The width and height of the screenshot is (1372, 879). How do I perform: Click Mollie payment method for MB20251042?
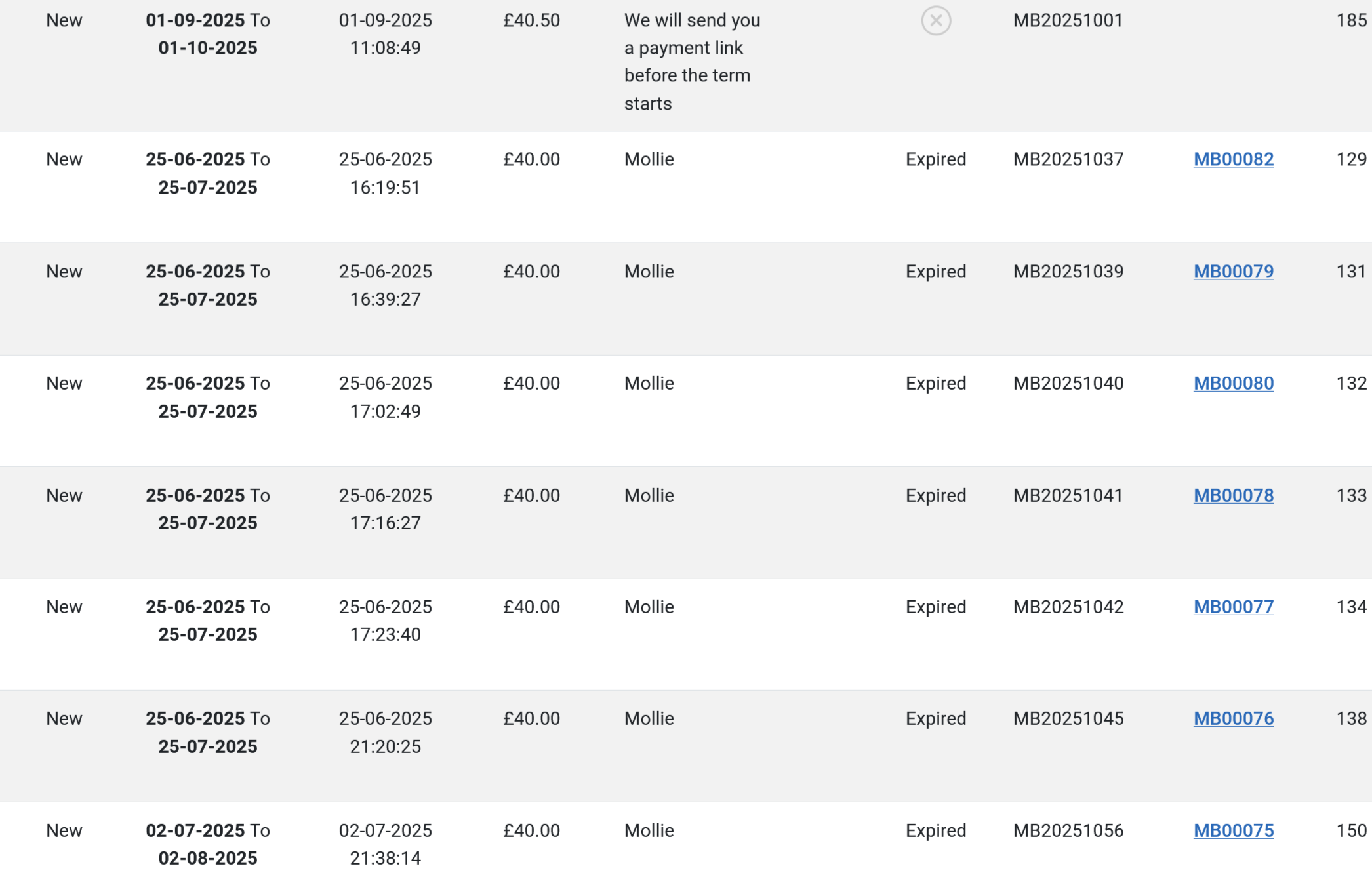pyautogui.click(x=649, y=607)
